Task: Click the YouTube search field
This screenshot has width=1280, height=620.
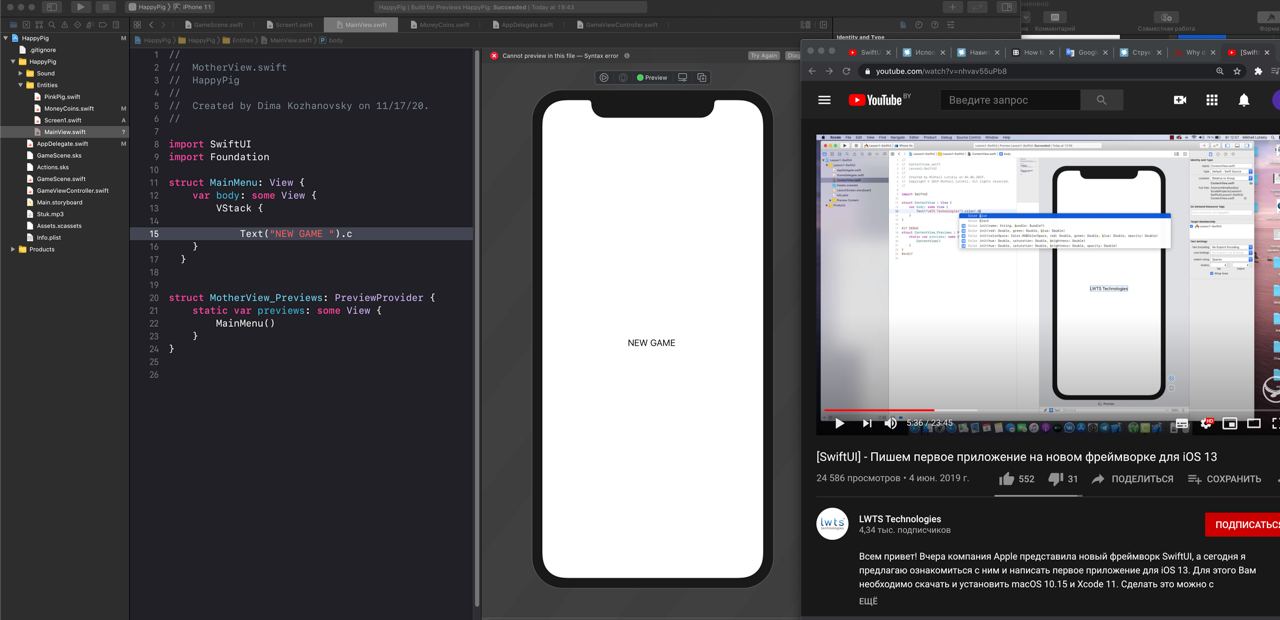Action: click(x=1010, y=100)
